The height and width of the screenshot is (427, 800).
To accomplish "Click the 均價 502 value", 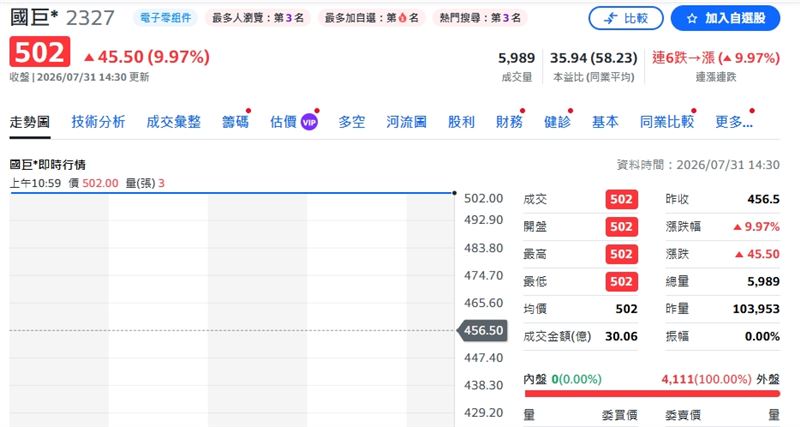I will click(x=627, y=309).
